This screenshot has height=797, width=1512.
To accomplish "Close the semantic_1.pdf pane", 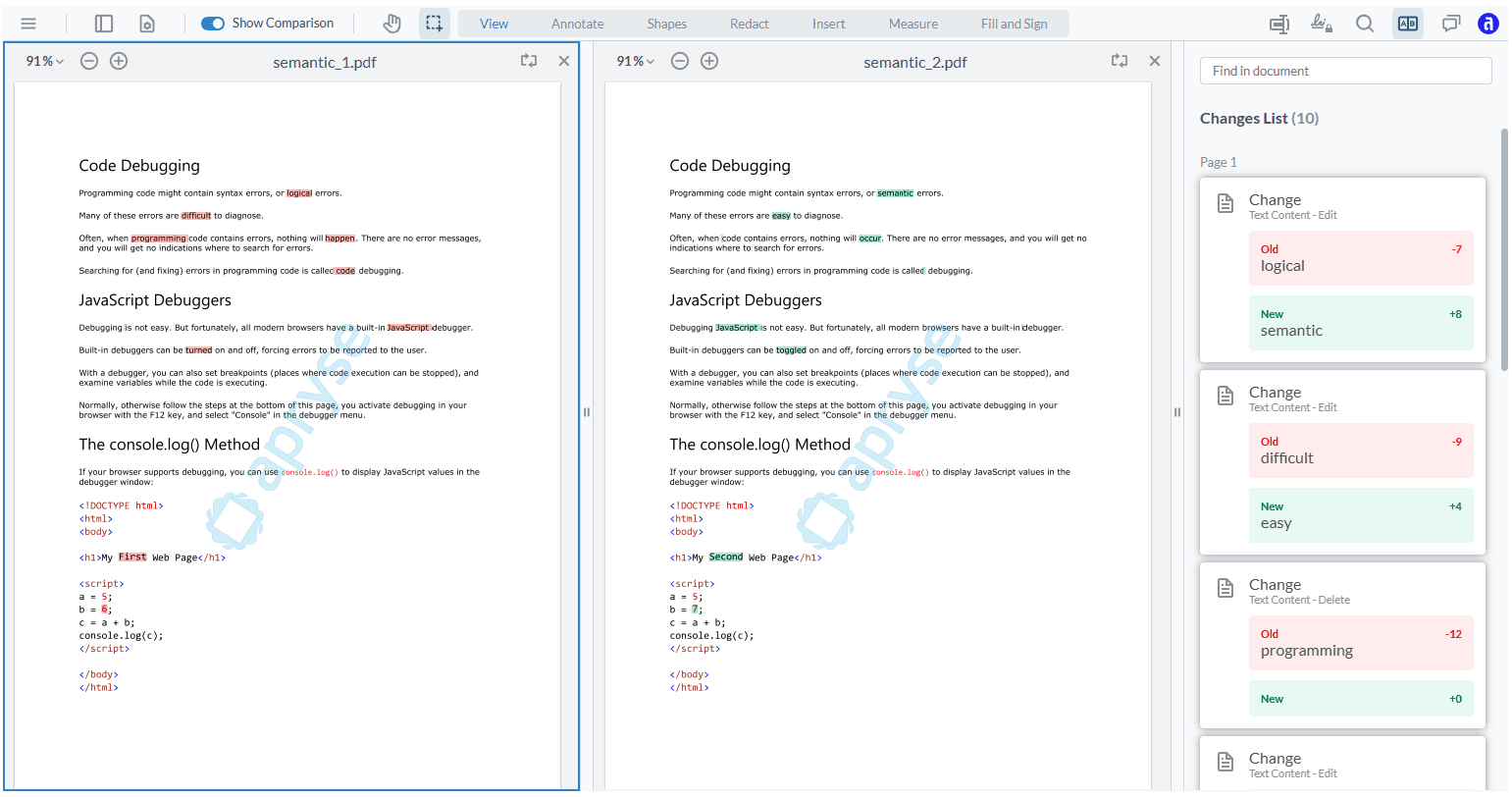I will (564, 61).
